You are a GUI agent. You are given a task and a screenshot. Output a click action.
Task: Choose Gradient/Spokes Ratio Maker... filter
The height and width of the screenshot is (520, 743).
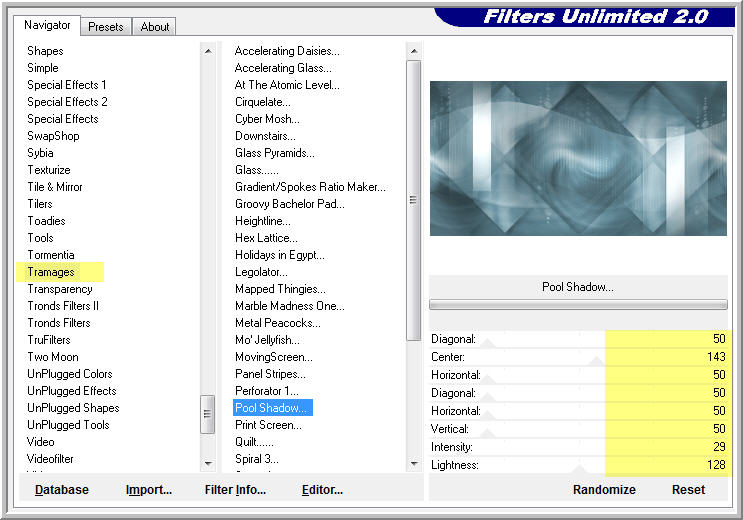tap(310, 187)
